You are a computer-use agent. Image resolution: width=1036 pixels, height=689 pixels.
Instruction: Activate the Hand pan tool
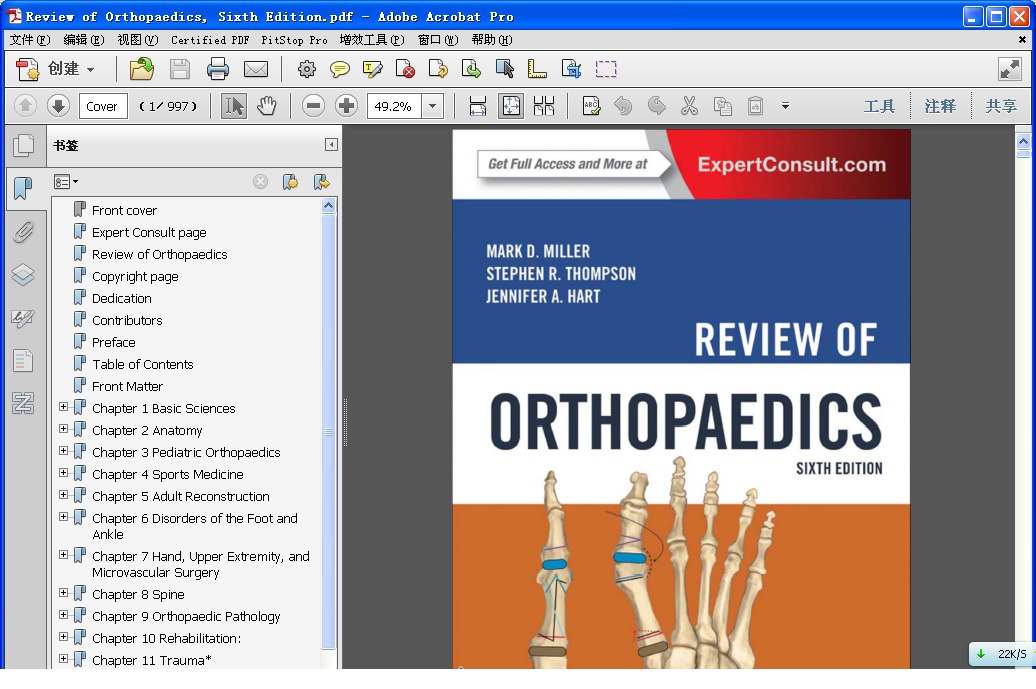pos(267,106)
